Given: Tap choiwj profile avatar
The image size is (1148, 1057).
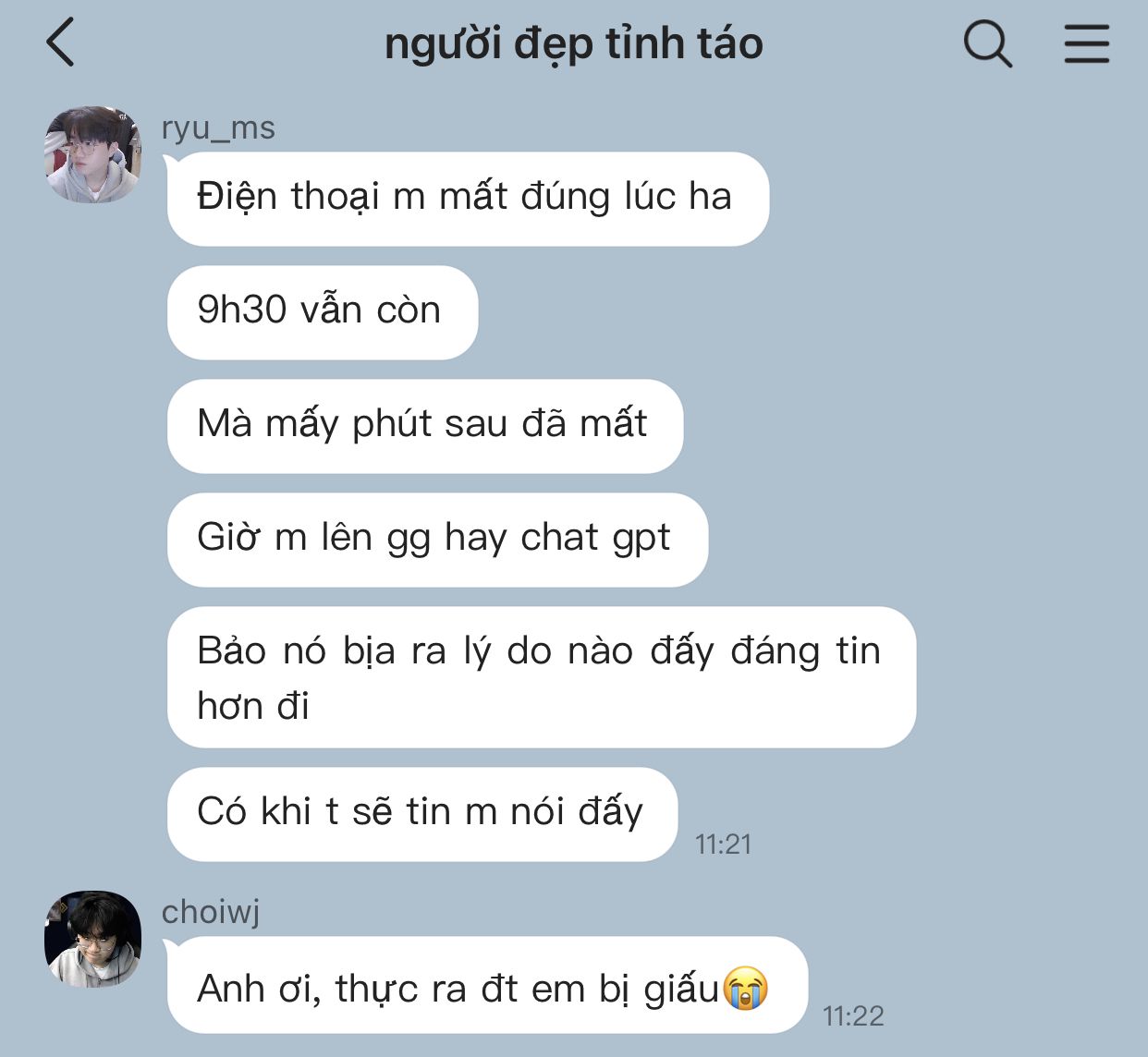Looking at the screenshot, I should (x=92, y=939).
